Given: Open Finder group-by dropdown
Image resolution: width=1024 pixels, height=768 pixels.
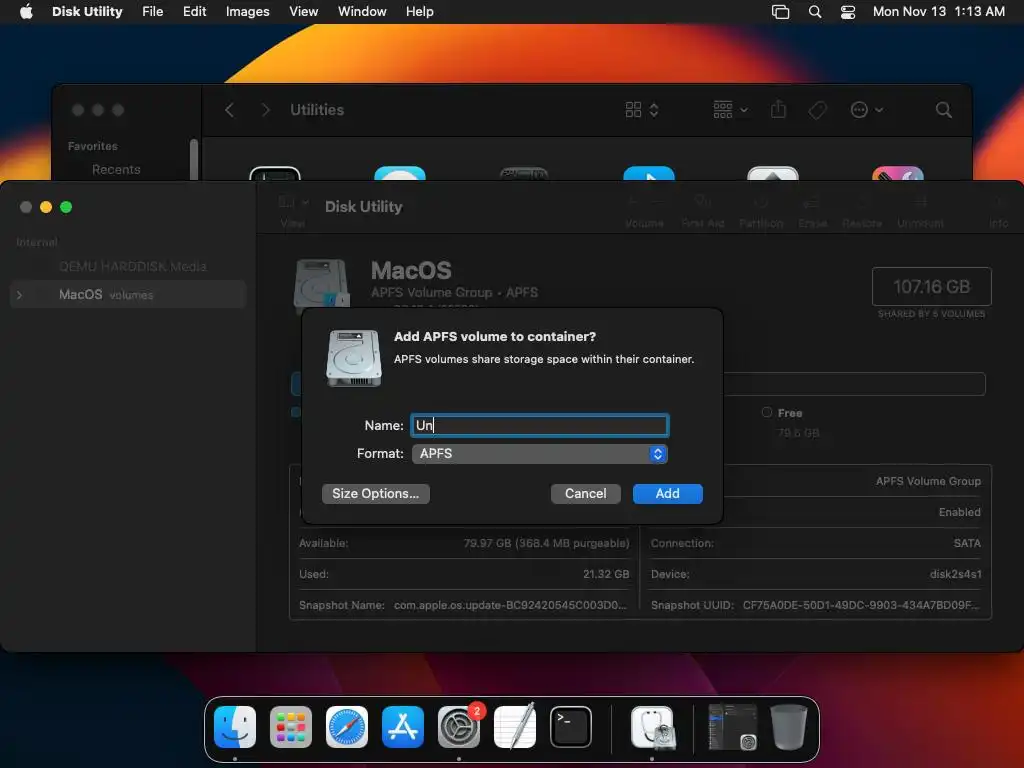Looking at the screenshot, I should (x=730, y=110).
